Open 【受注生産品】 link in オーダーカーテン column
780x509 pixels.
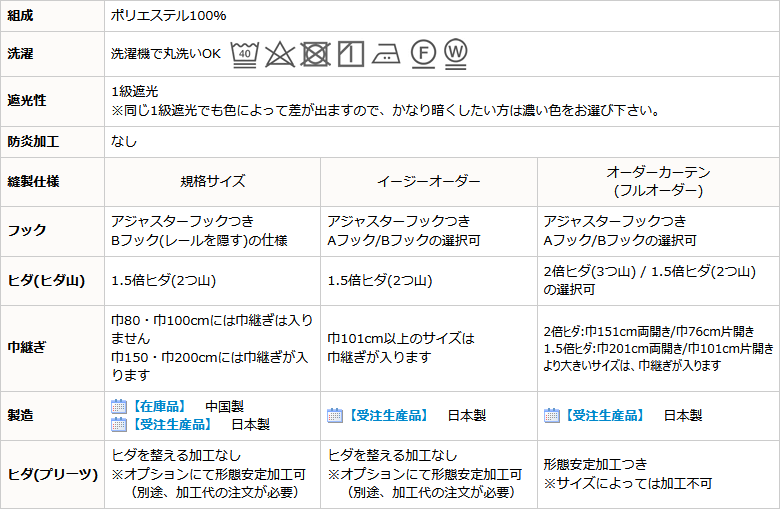pyautogui.click(x=604, y=415)
